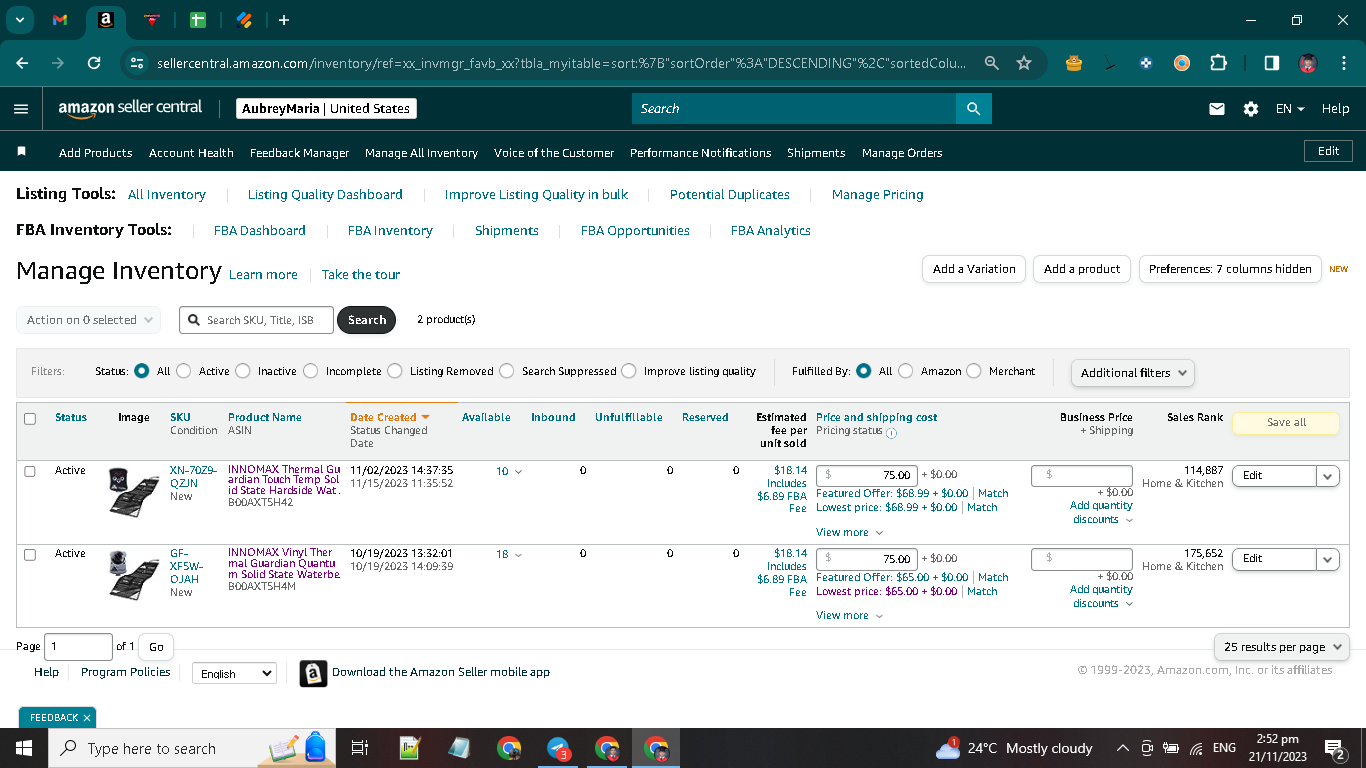
Task: Open Add Products in navigation bar
Action: 96,153
